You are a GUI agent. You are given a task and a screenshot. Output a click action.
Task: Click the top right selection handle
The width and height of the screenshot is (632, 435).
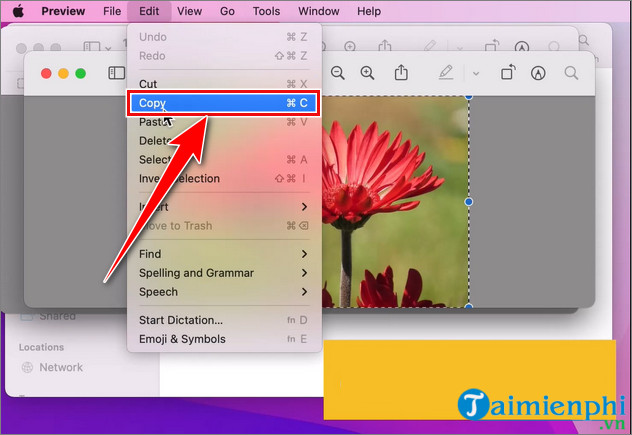(468, 97)
